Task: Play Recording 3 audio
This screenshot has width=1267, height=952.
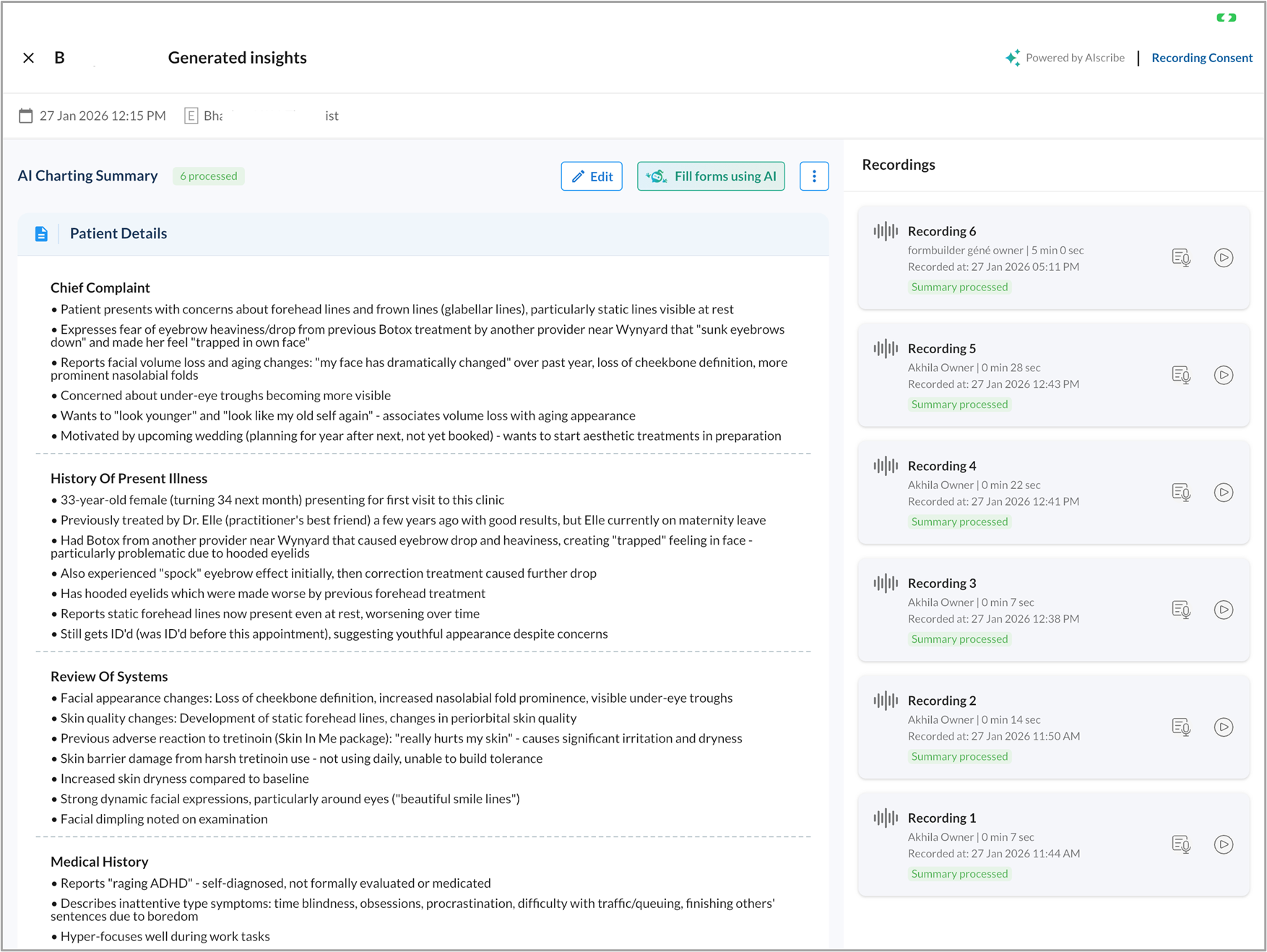Action: pos(1223,610)
